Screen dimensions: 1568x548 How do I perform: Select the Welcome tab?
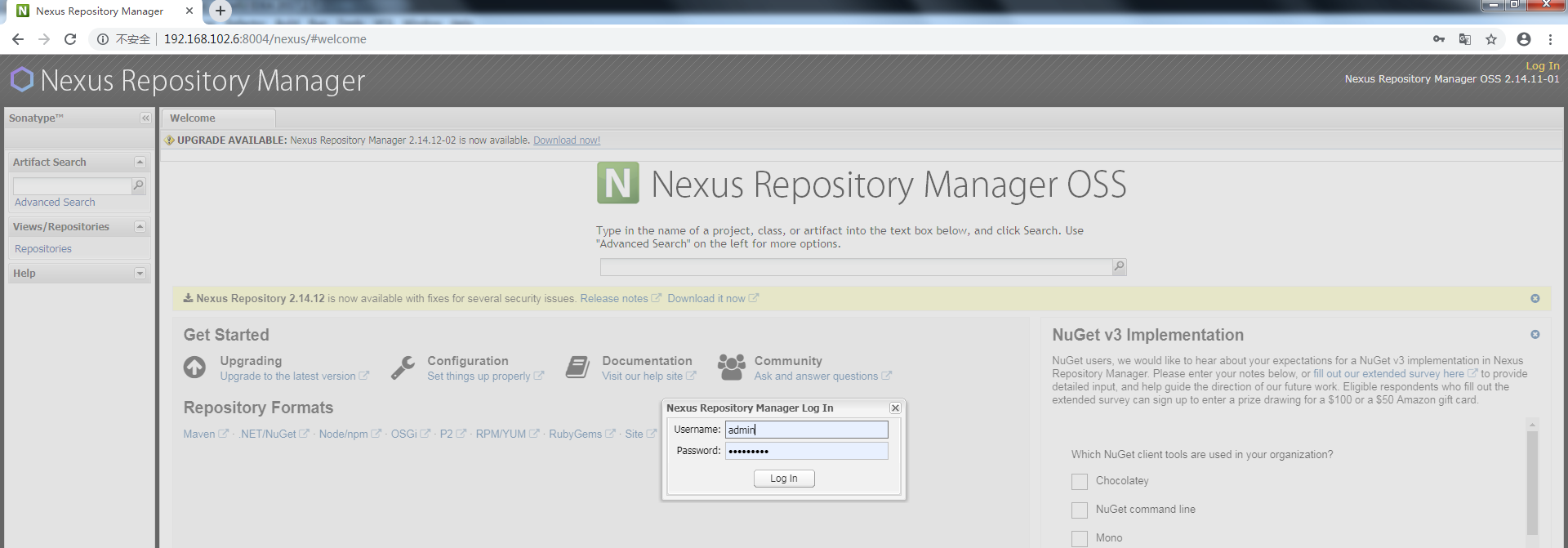coord(218,118)
